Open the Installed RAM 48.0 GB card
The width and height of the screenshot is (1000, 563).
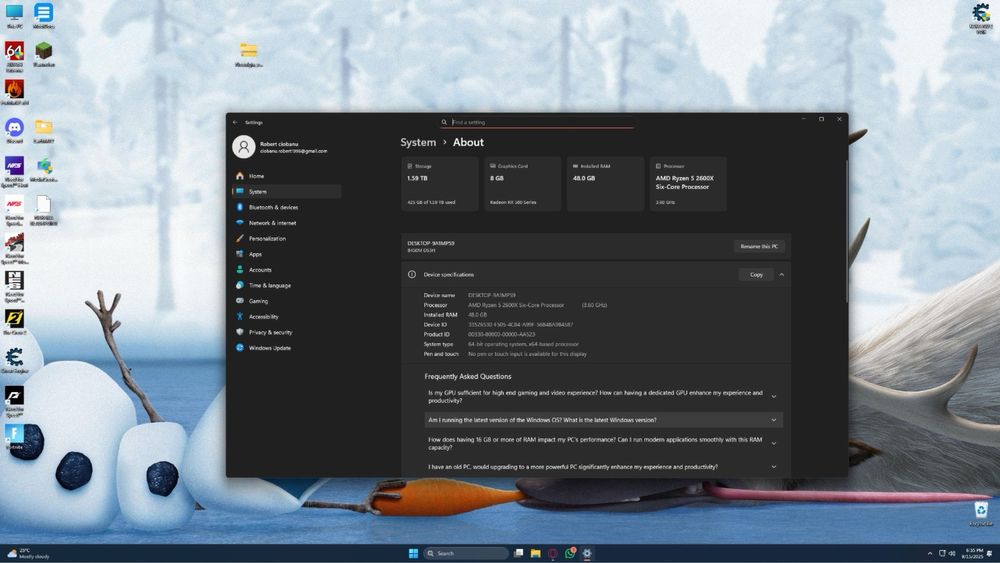click(606, 184)
